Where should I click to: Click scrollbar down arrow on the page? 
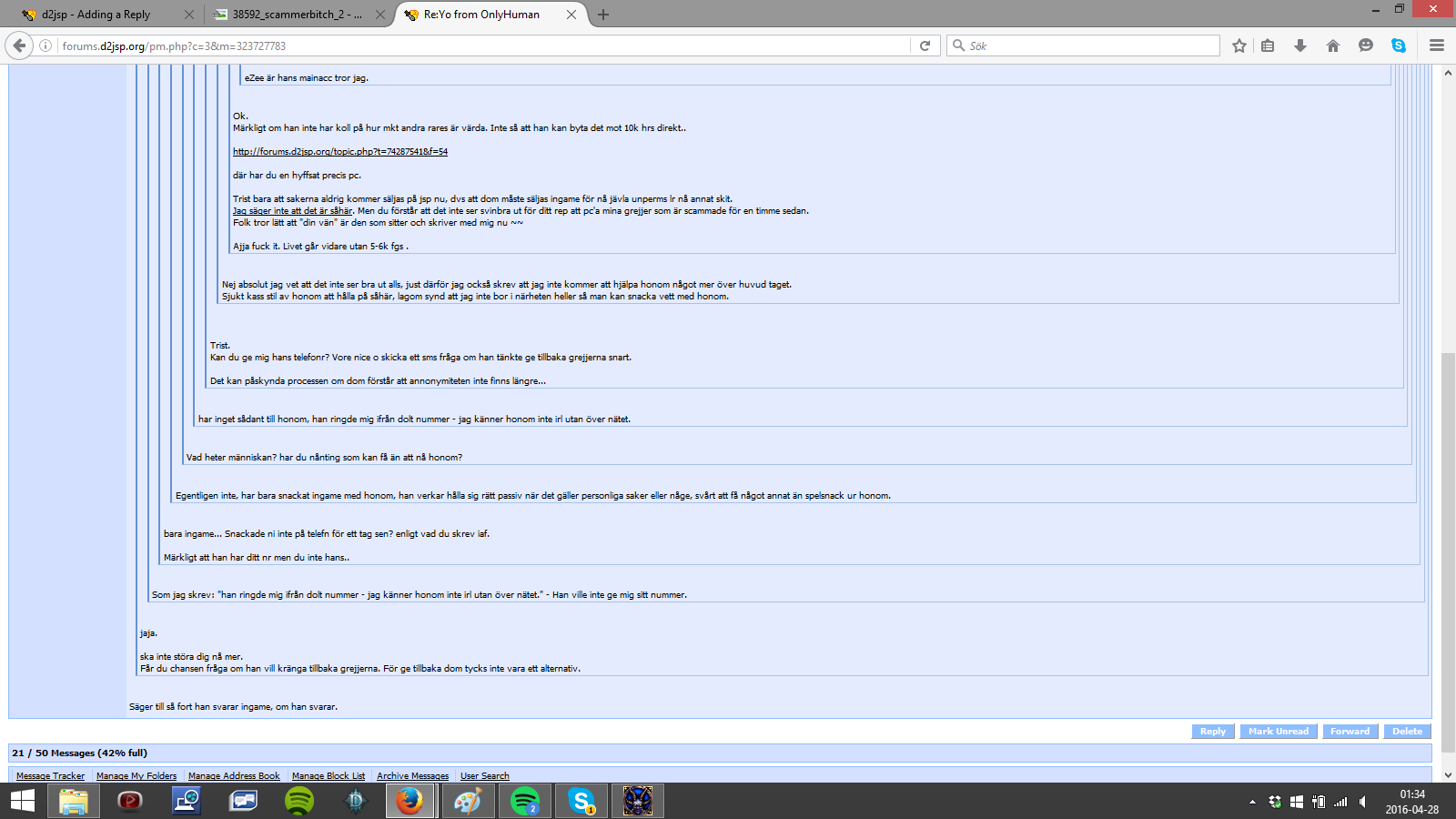pos(1448,775)
